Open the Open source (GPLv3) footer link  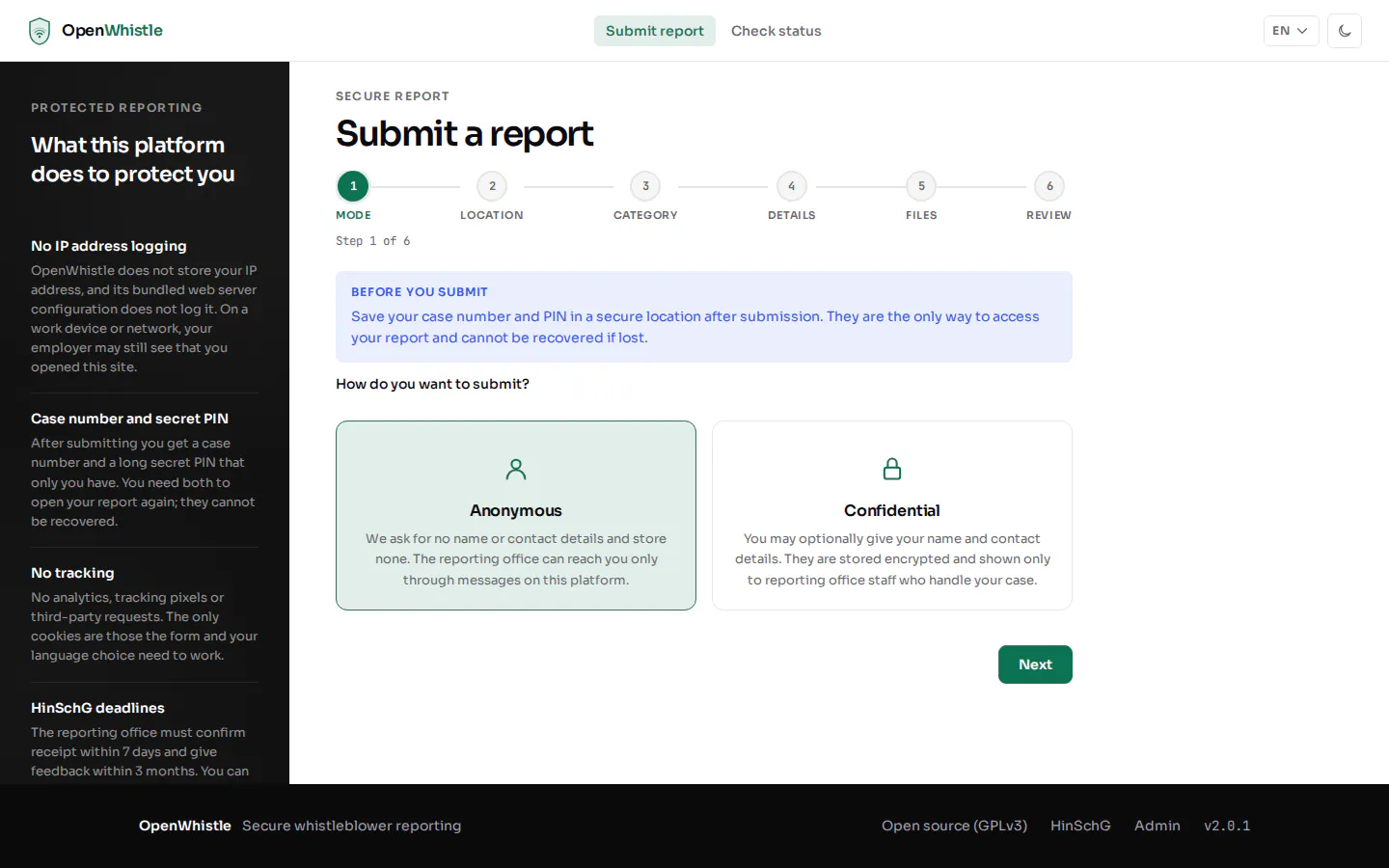pos(954,826)
